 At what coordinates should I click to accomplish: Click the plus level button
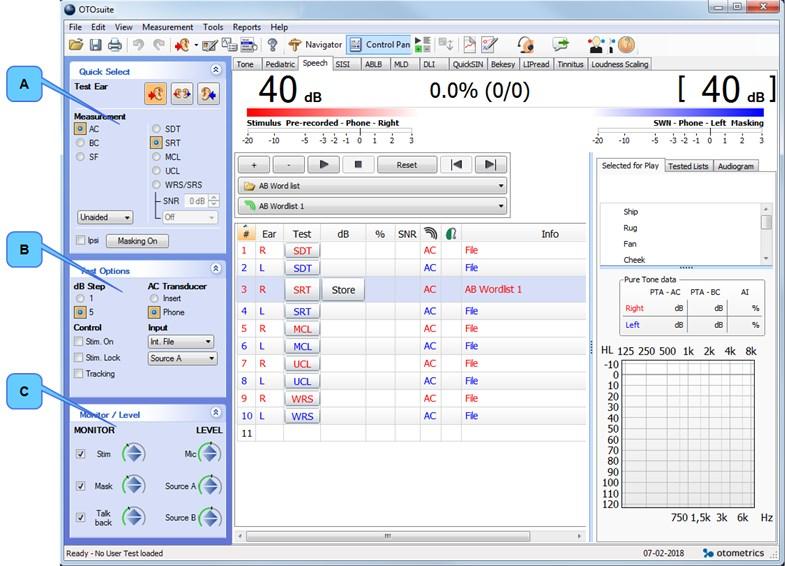[254, 165]
